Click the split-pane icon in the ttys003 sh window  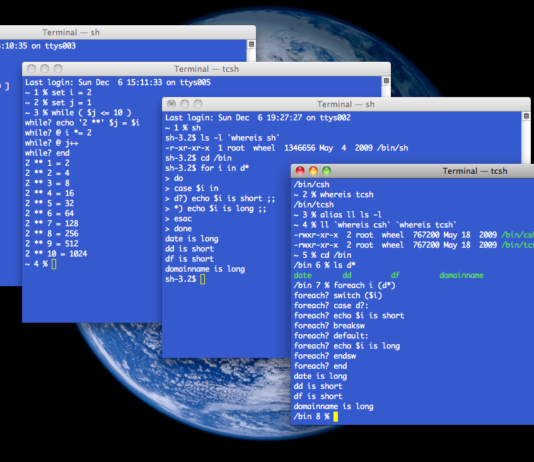pyautogui.click(x=251, y=44)
